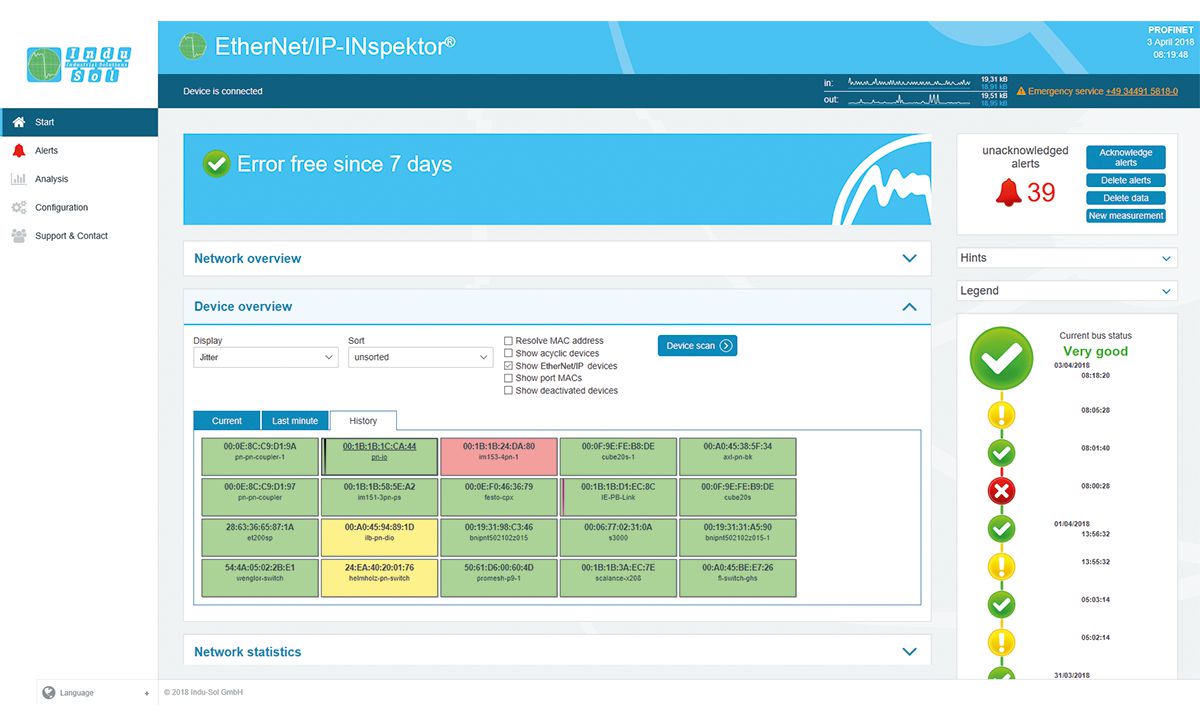The width and height of the screenshot is (1200, 727).
Task: Enable Show deactivated devices checkbox
Action: (509, 391)
